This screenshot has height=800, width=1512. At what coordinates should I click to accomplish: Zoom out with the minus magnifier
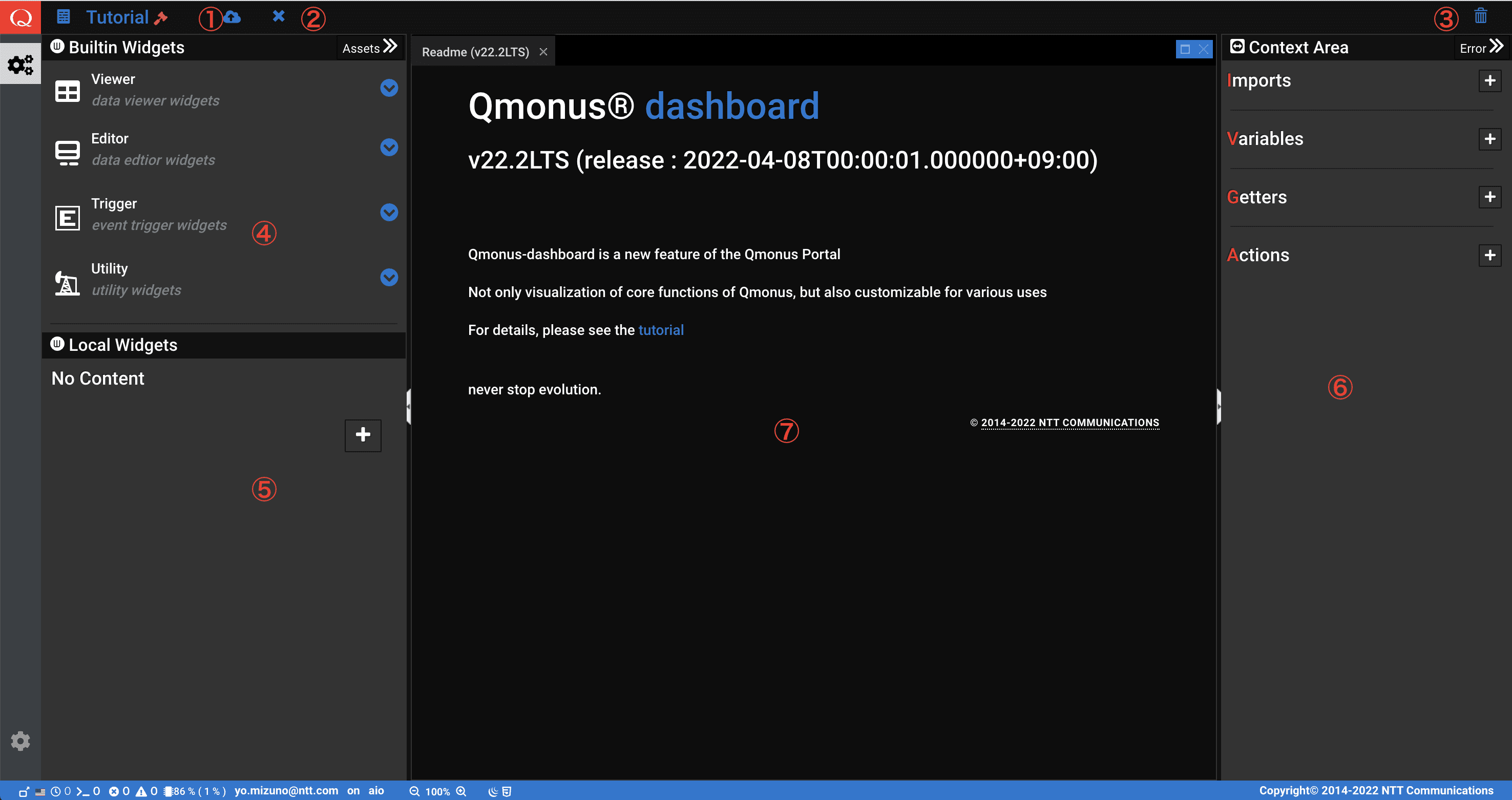(x=414, y=792)
